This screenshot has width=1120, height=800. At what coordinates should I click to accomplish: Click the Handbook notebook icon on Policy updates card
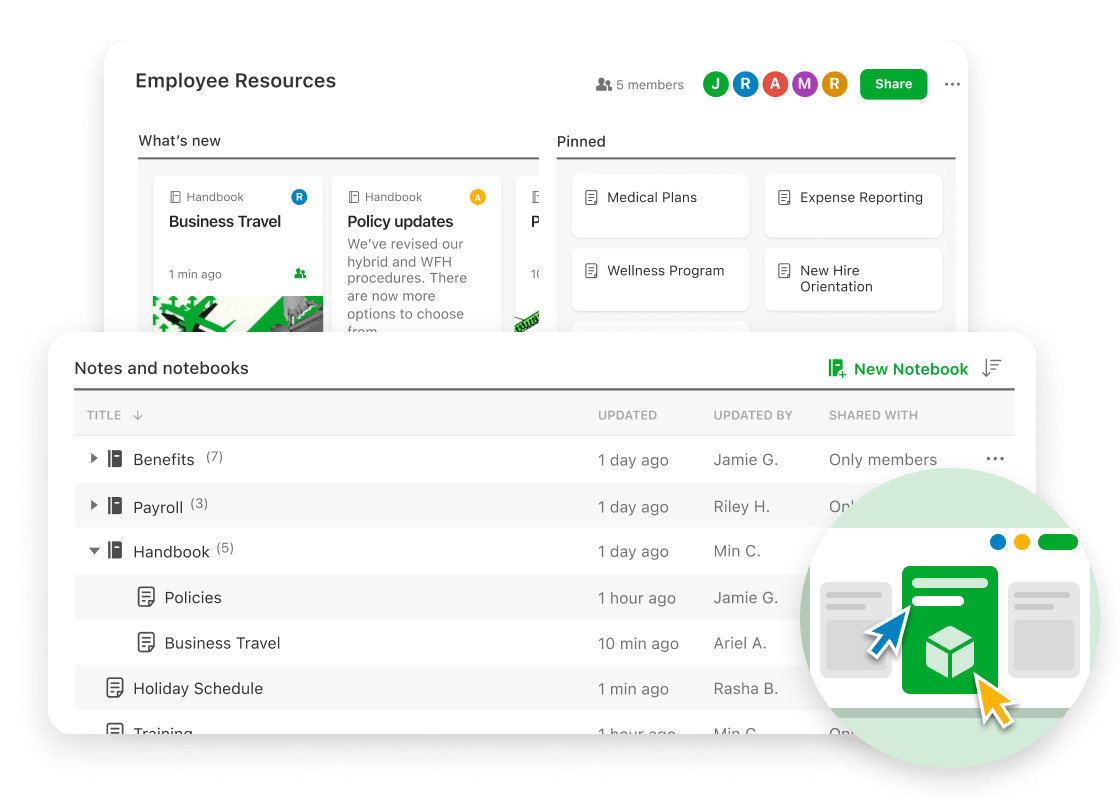[x=354, y=196]
